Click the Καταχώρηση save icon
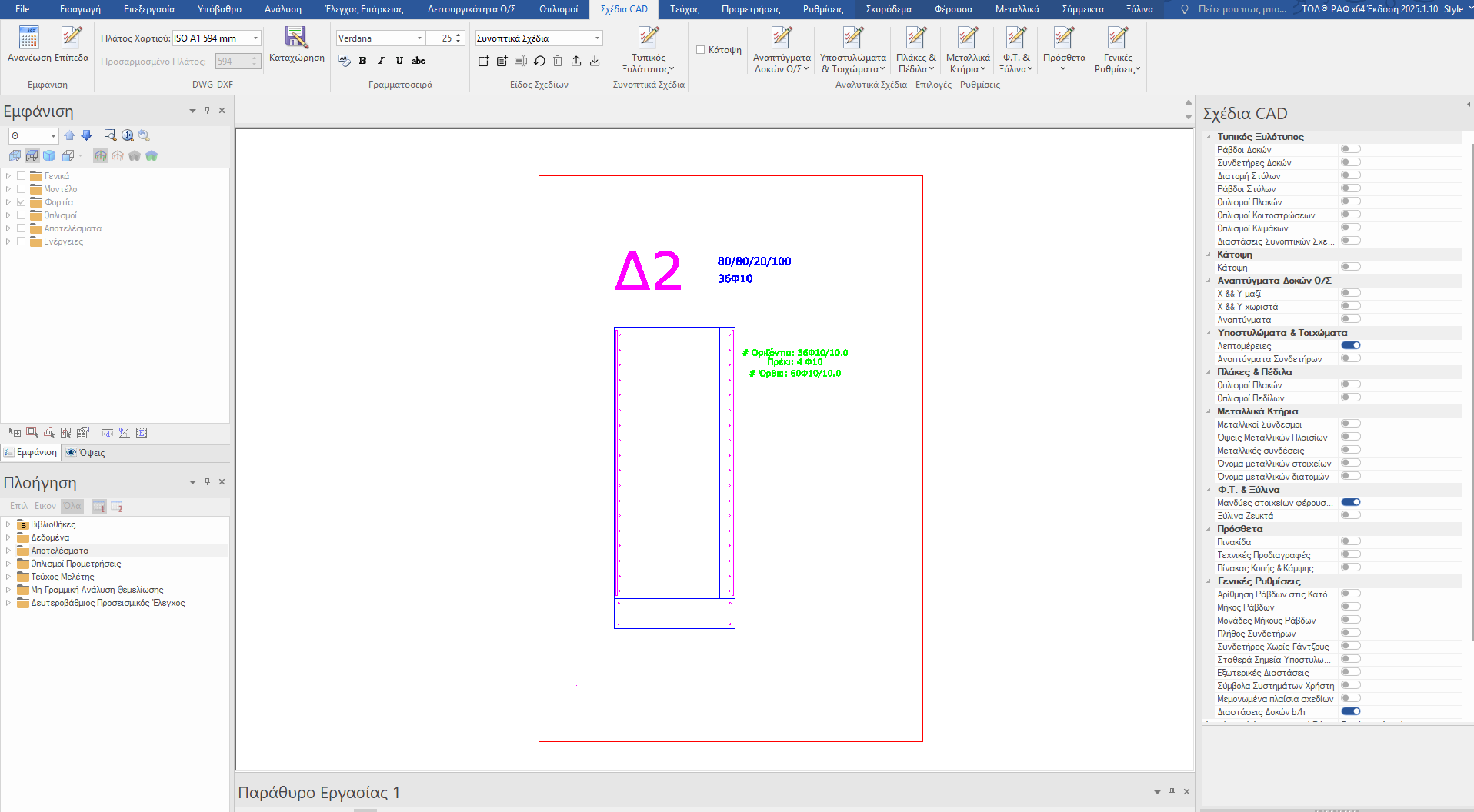 (x=296, y=38)
